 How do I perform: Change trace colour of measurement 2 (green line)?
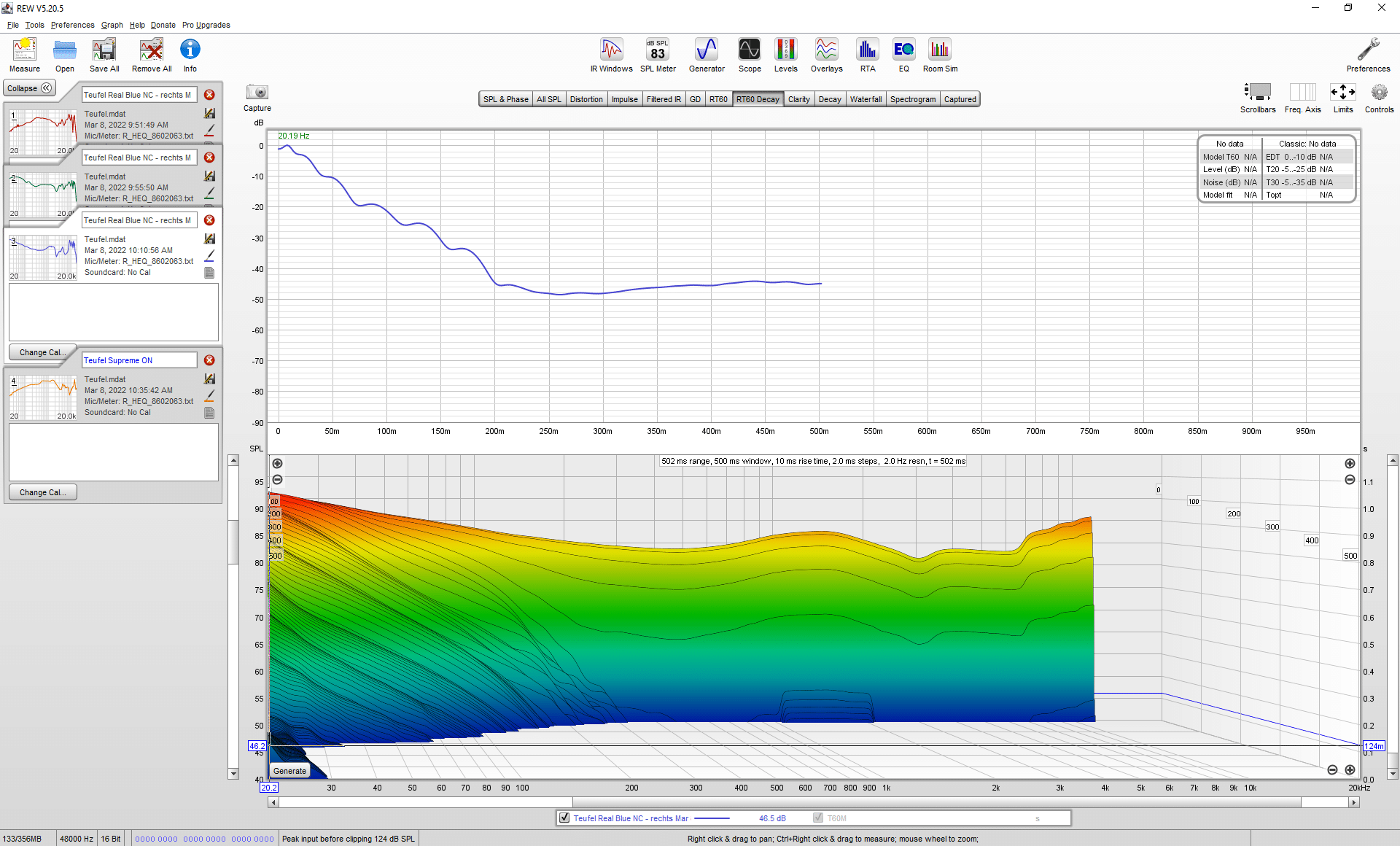[209, 193]
